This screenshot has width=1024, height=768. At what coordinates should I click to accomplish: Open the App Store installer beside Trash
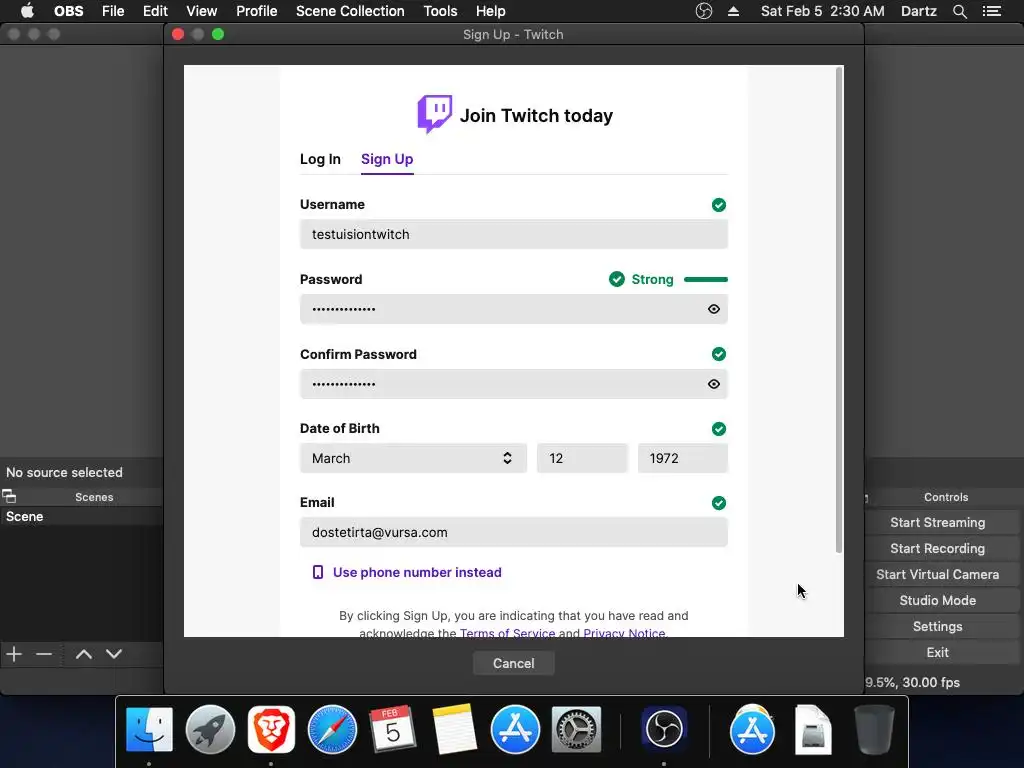click(x=752, y=729)
